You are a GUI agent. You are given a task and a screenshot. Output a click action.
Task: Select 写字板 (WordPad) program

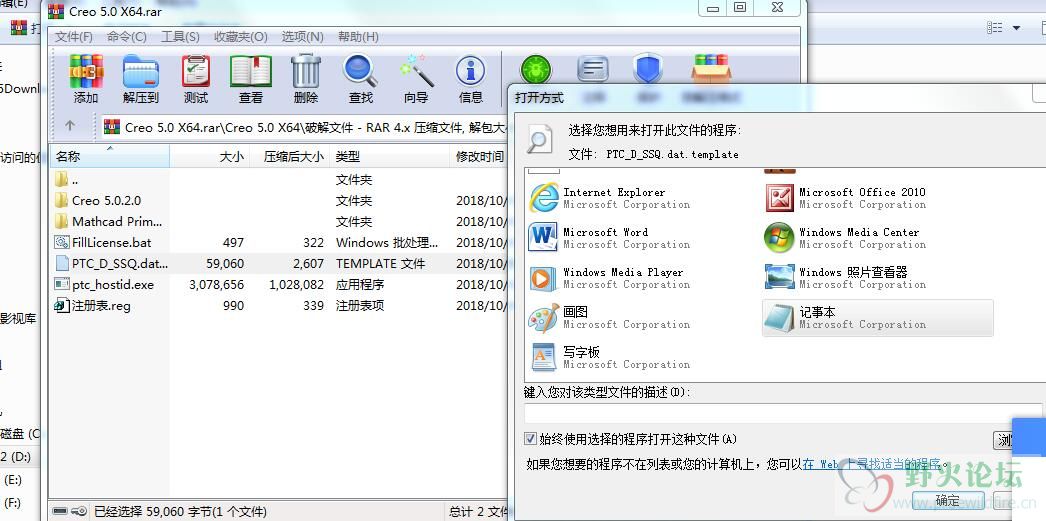[610, 358]
